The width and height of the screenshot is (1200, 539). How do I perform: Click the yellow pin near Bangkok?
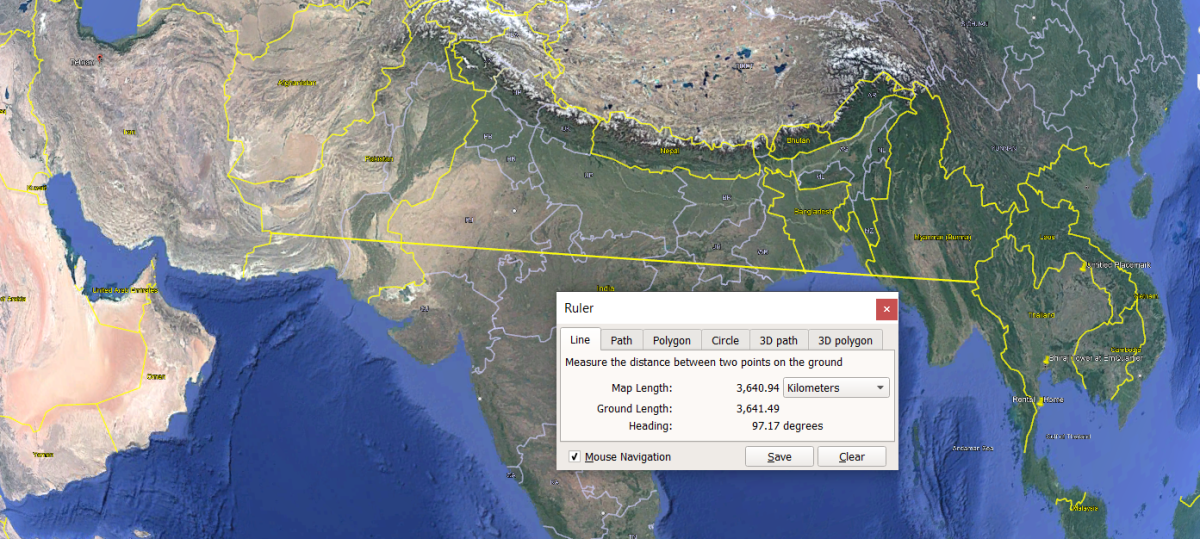1047,360
